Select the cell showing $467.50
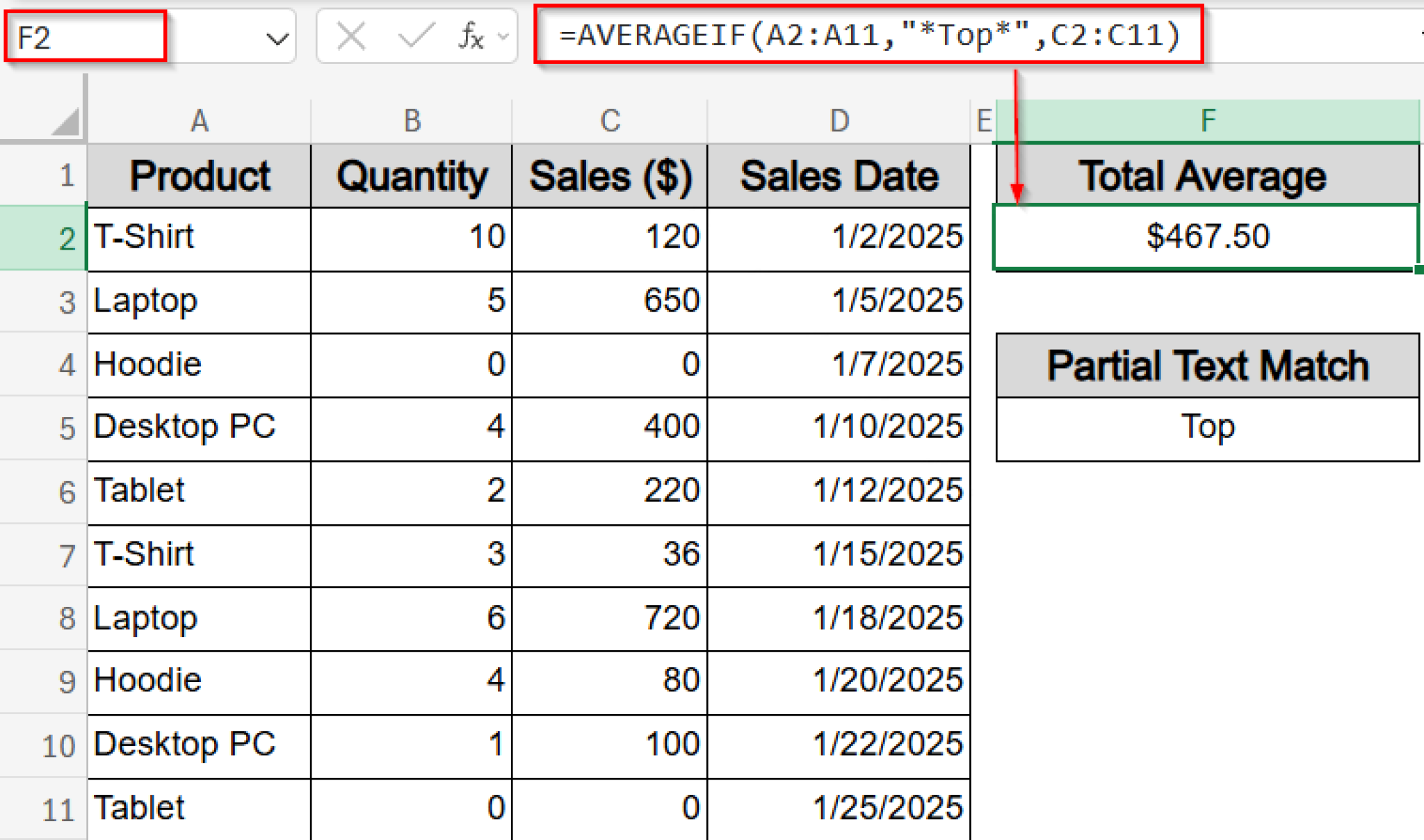Viewport: 1424px width, 840px height. coord(1208,237)
